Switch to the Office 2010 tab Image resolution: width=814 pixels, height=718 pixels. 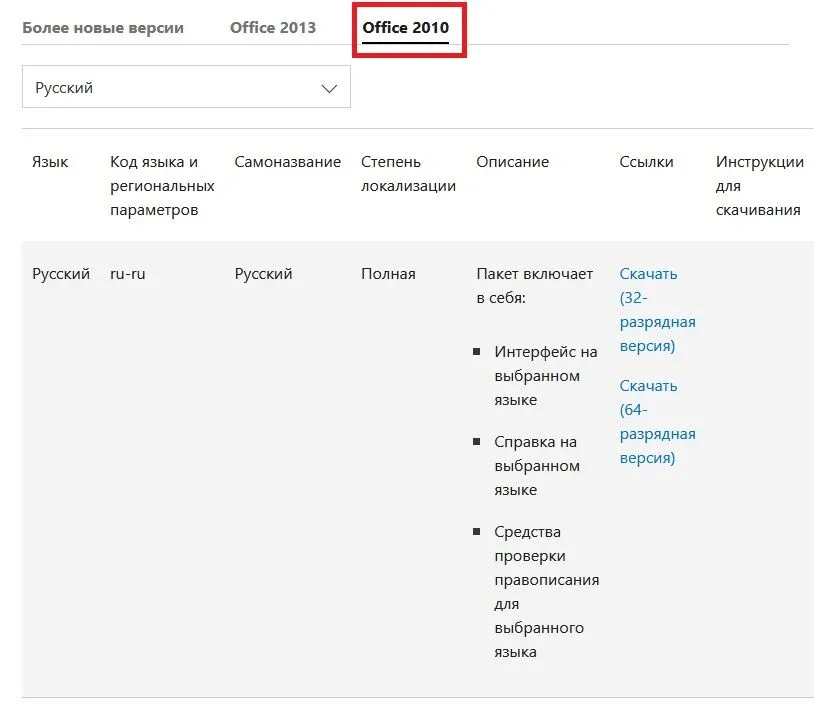[405, 28]
